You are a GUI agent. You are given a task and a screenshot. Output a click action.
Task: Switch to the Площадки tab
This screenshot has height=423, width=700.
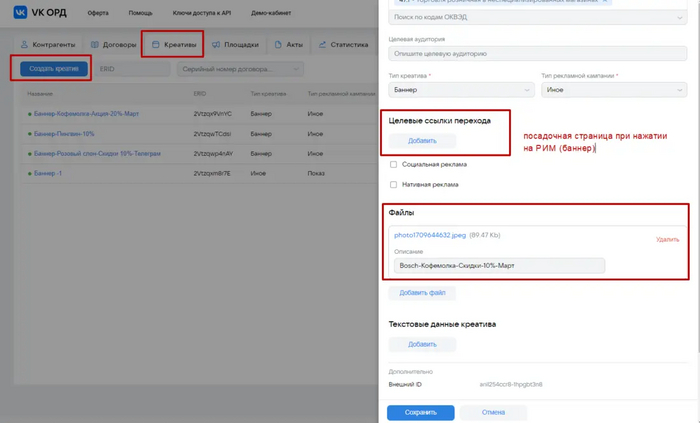click(x=235, y=45)
